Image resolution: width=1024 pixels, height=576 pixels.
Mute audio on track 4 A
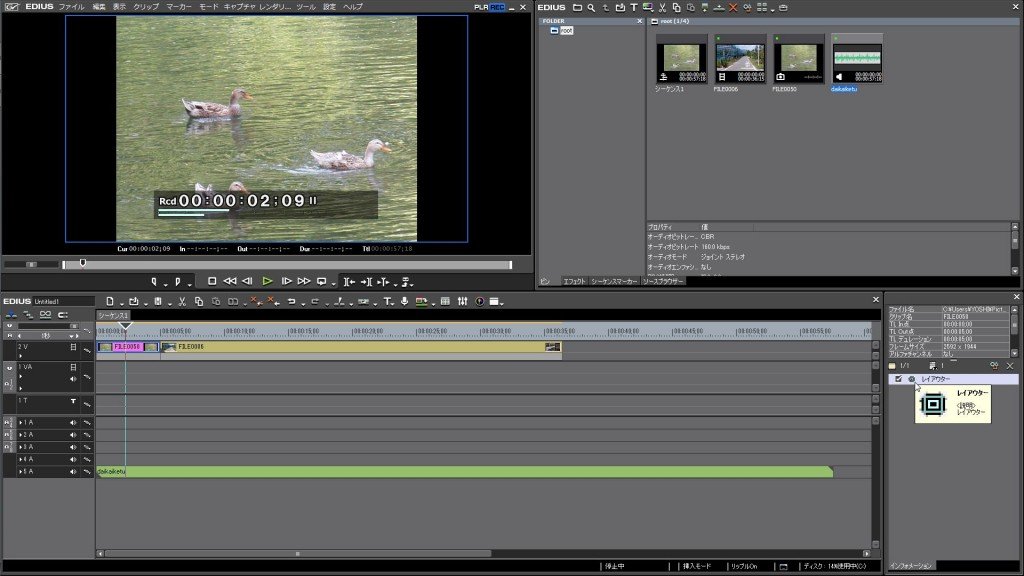(x=73, y=459)
